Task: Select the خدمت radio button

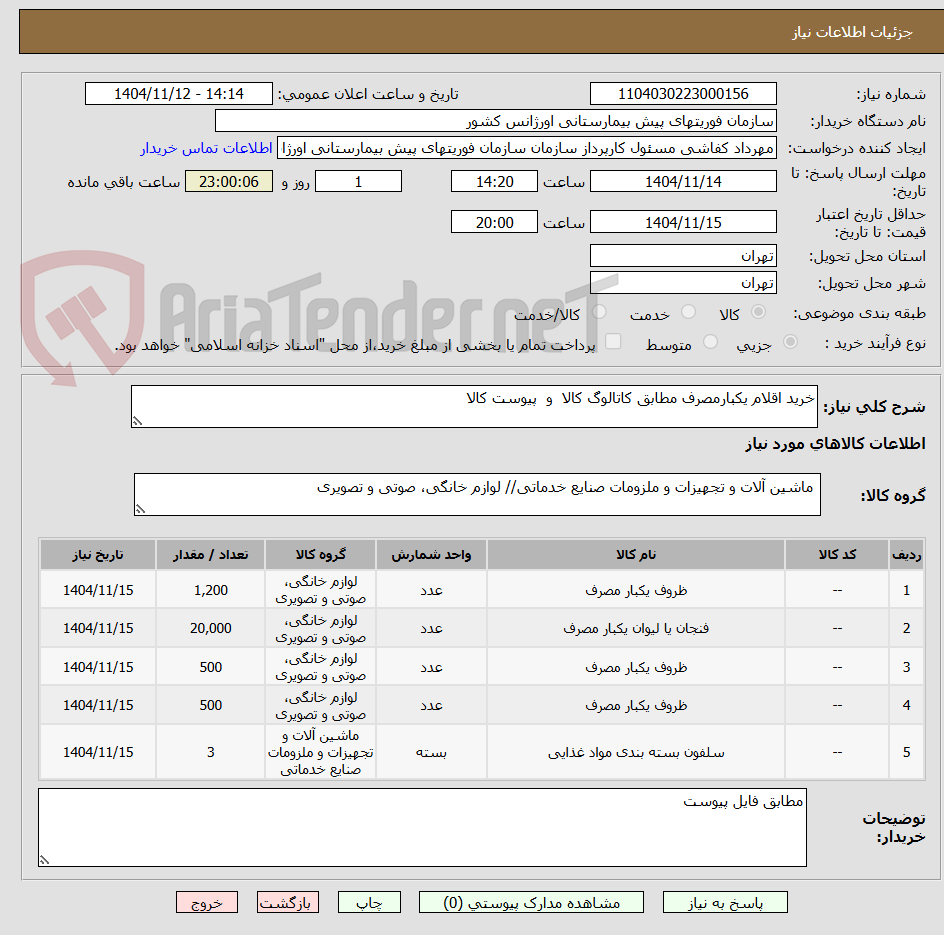Action: 688,312
